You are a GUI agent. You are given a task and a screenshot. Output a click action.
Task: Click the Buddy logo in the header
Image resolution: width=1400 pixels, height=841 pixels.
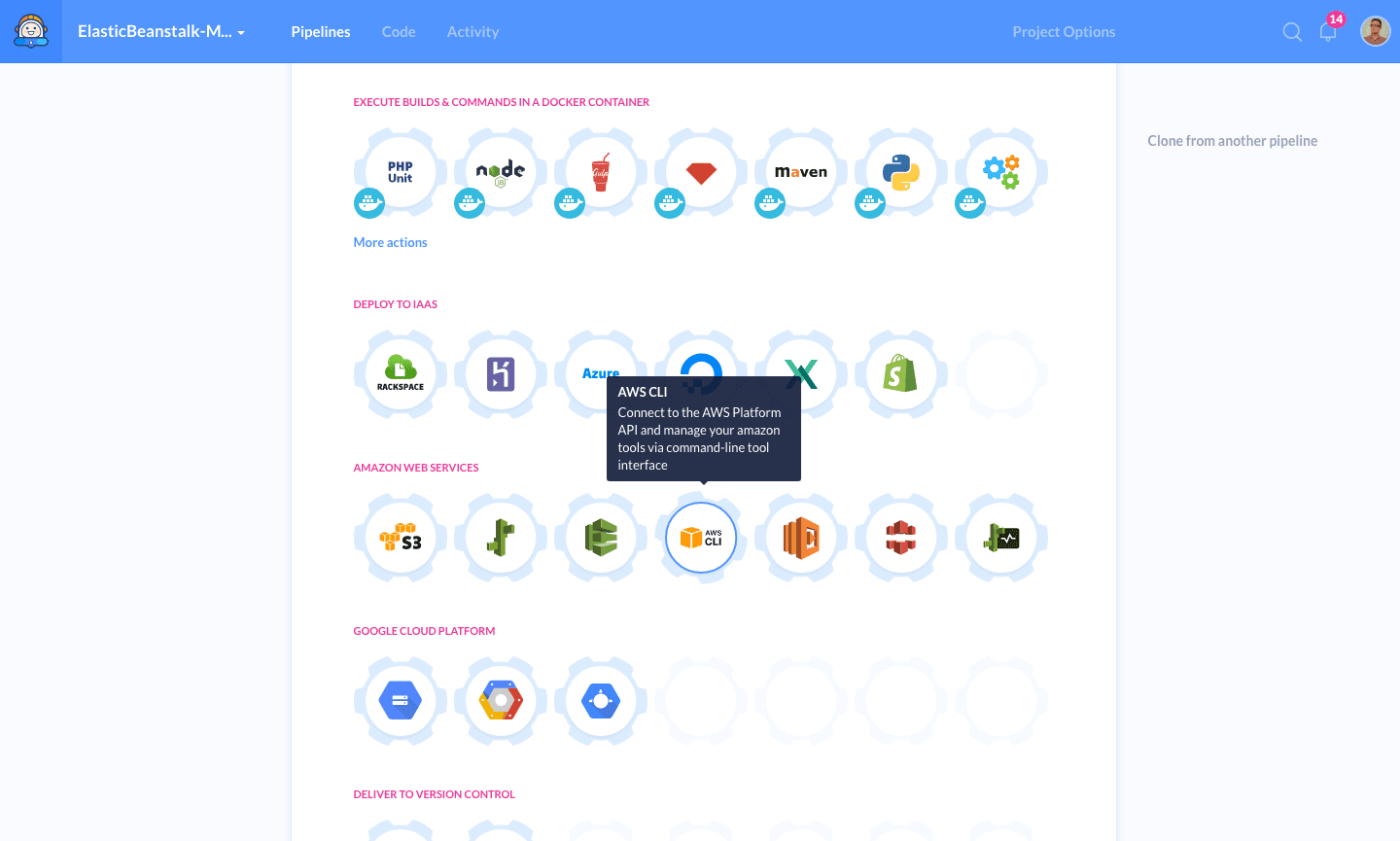point(31,31)
